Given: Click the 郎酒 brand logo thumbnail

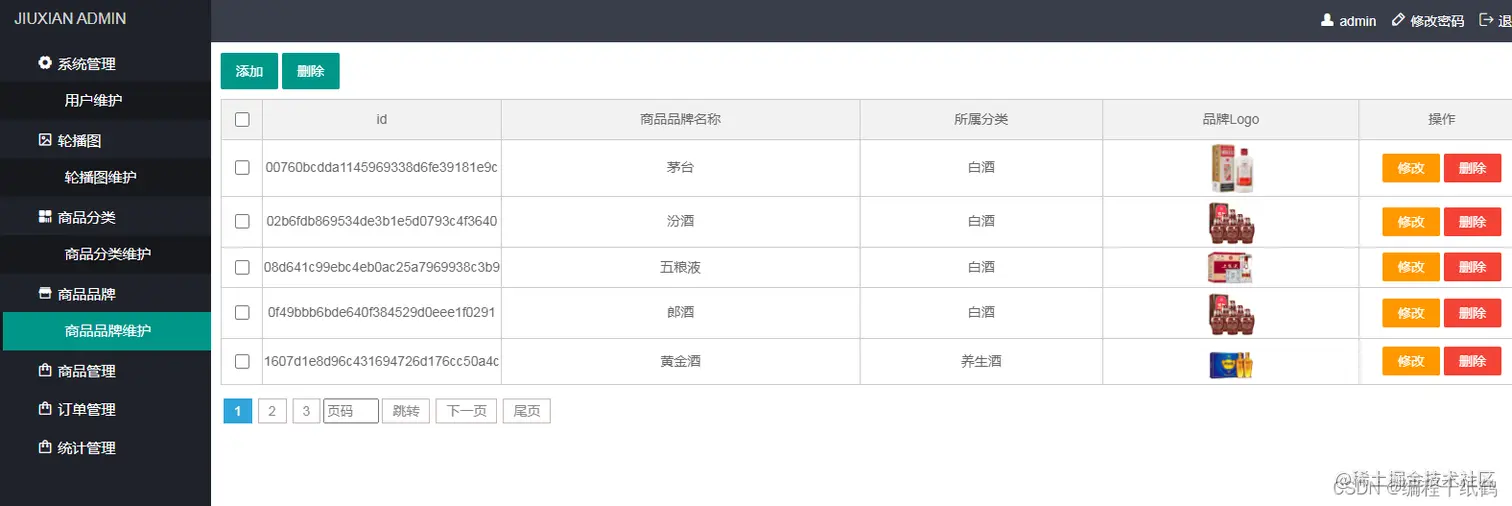Looking at the screenshot, I should pos(1231,313).
